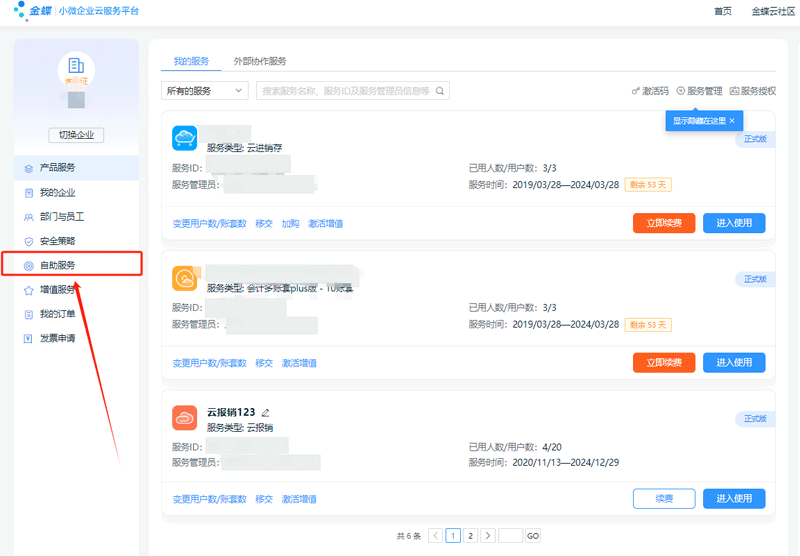The width and height of the screenshot is (800, 556).
Task: Click the 产品服务 sidebar icon
Action: pyautogui.click(x=29, y=168)
